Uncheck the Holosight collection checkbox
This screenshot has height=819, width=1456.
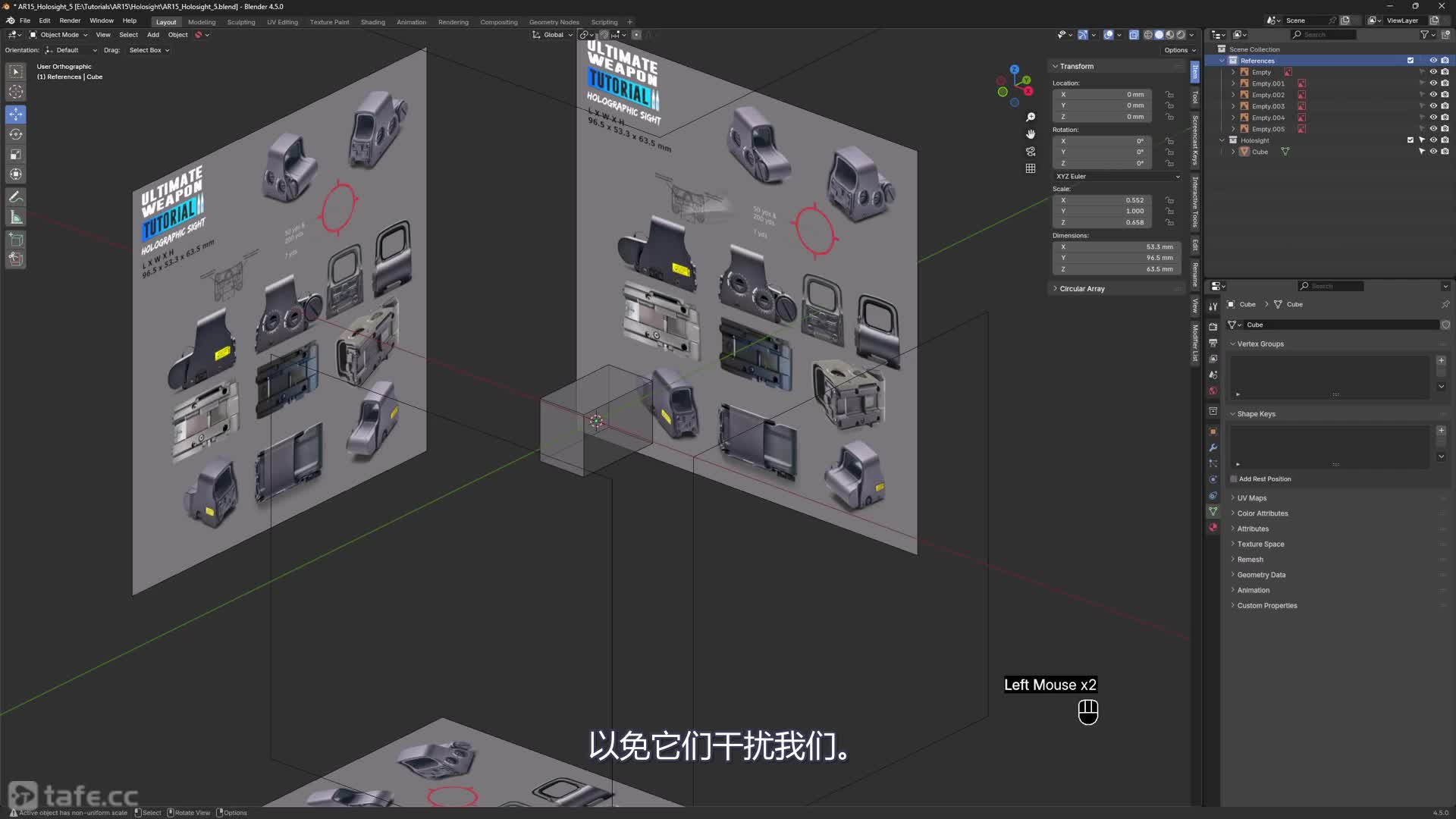(x=1410, y=140)
